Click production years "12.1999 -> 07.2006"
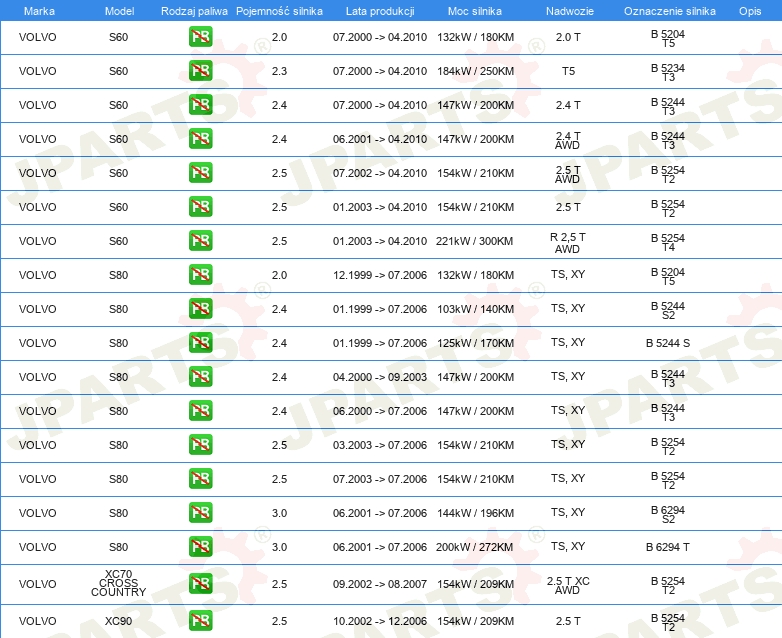This screenshot has width=782, height=638. coord(380,275)
